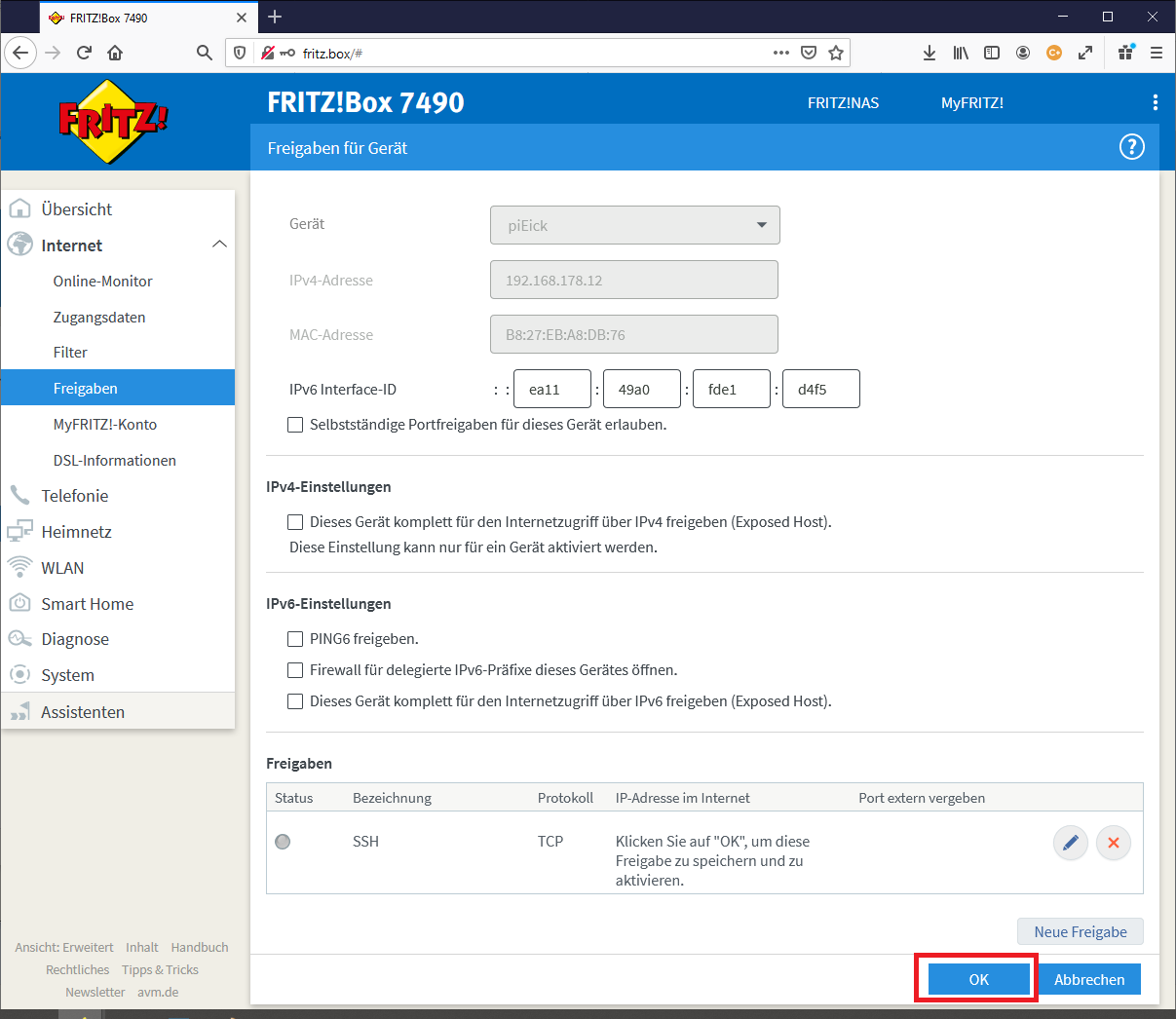Check Firewall für delegierte IPv6-Präfixe öffnen
The width and height of the screenshot is (1176, 1019).
pyautogui.click(x=295, y=670)
